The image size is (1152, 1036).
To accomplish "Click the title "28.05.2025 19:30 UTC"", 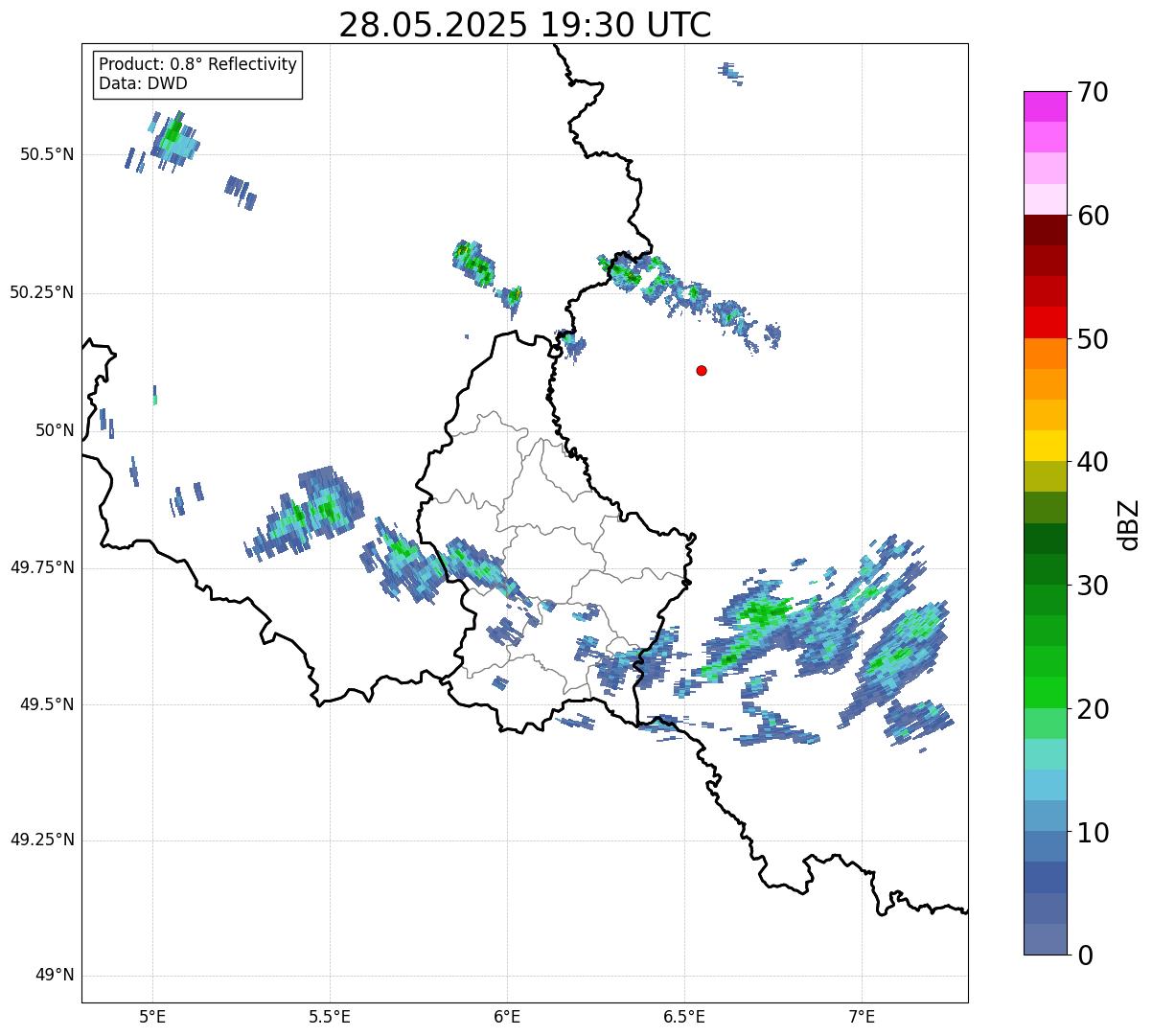I will pos(525,24).
